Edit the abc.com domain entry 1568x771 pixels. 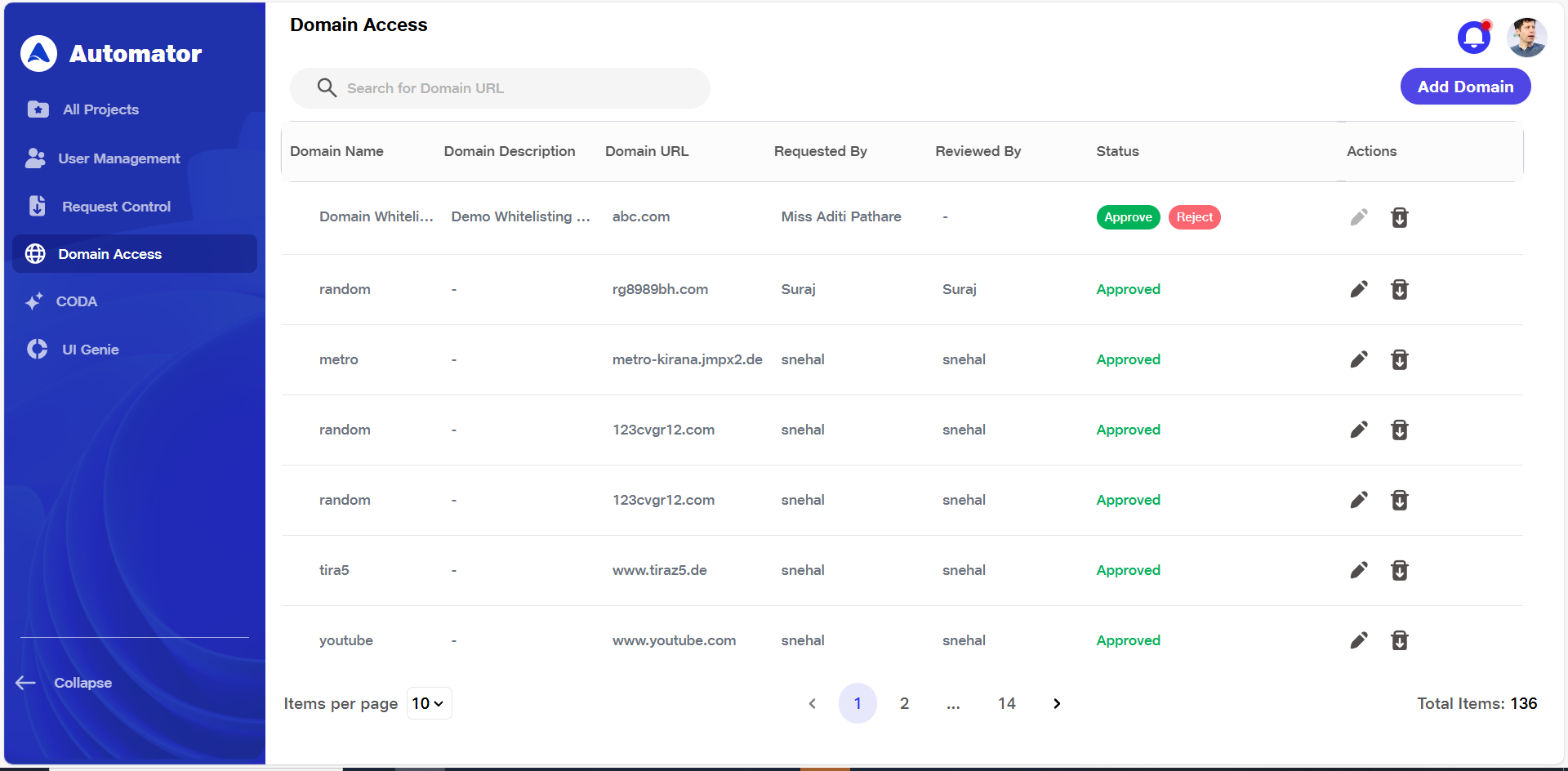pyautogui.click(x=1358, y=217)
